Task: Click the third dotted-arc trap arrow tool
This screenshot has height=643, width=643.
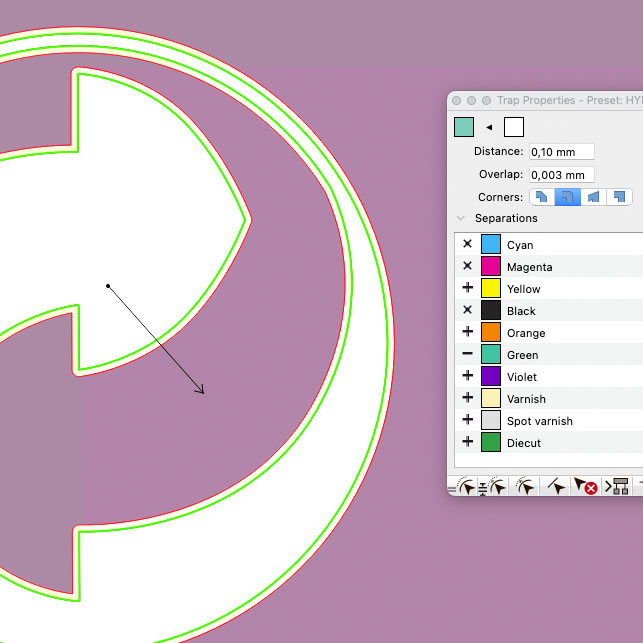Action: [x=524, y=486]
